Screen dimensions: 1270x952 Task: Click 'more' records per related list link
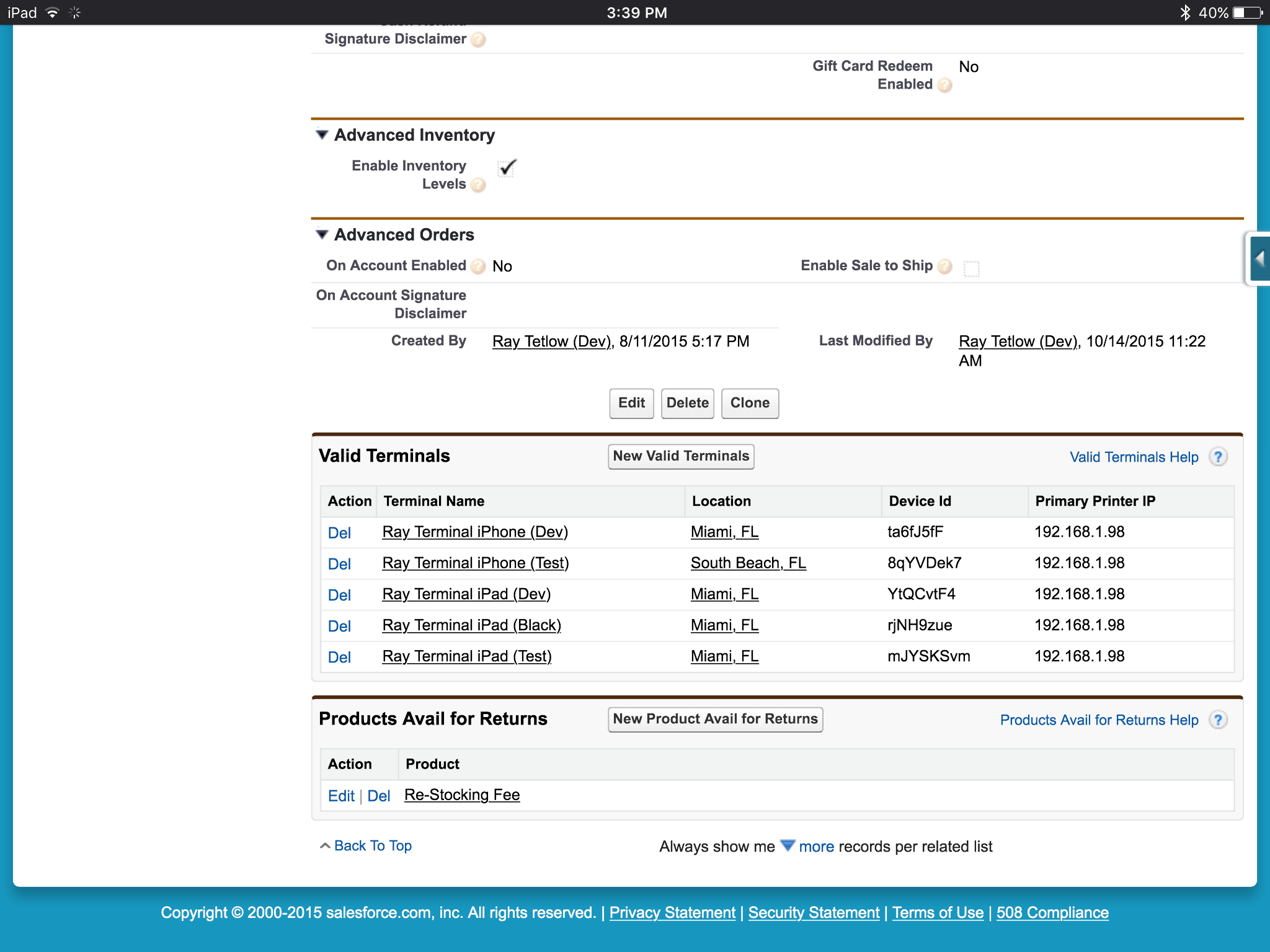pos(816,847)
